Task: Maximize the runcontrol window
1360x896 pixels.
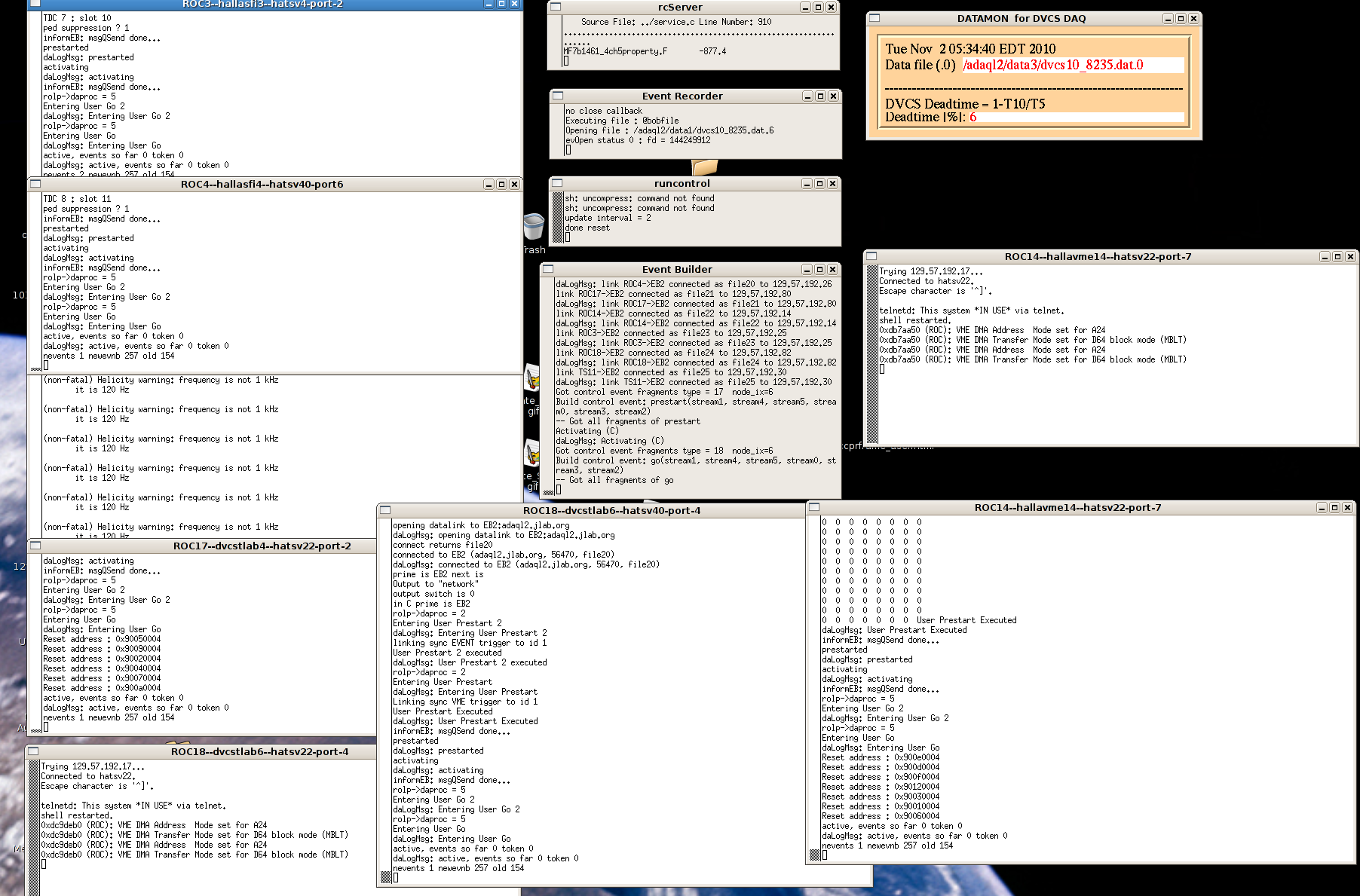Action: click(819, 183)
